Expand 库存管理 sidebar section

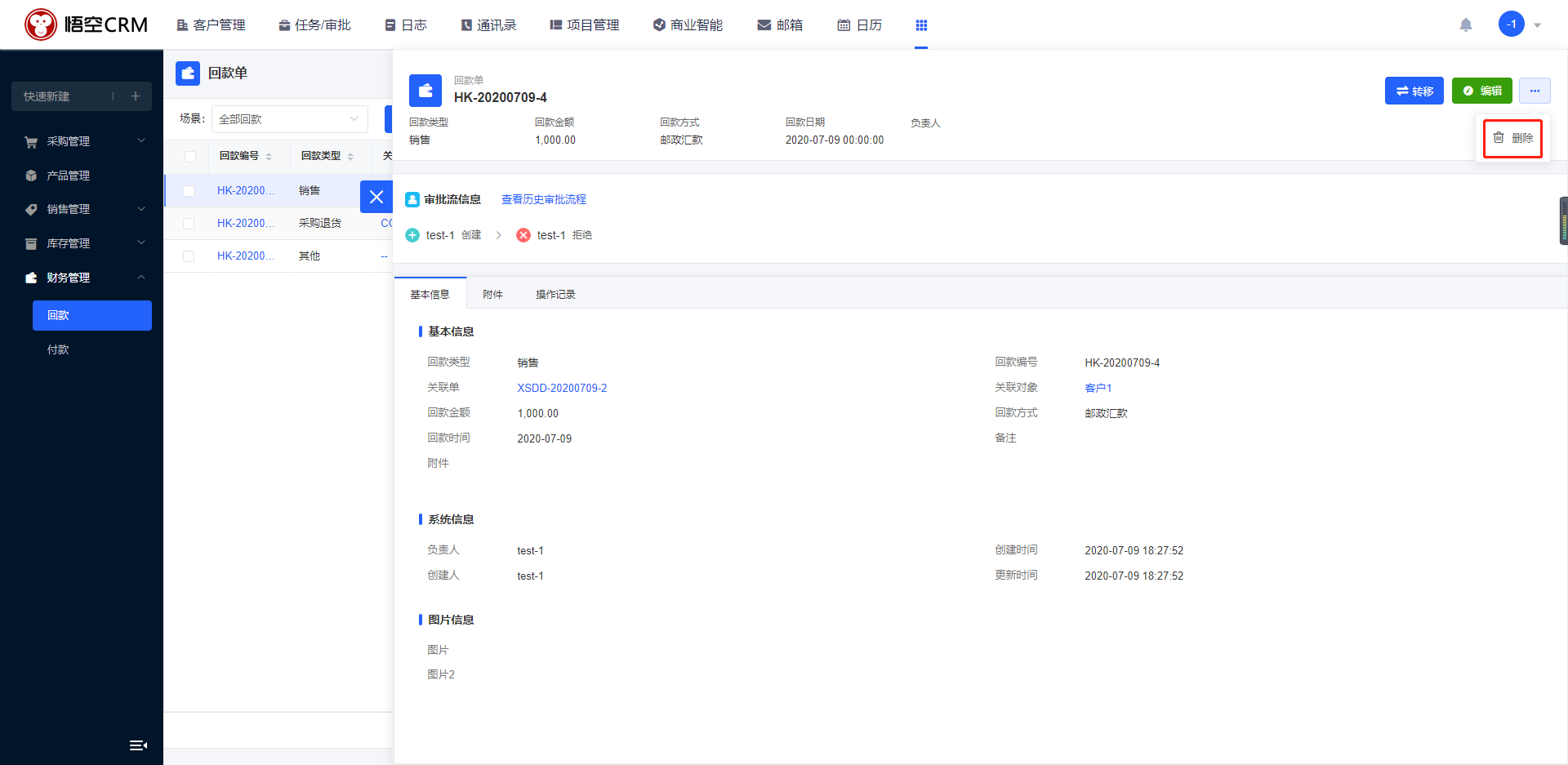tap(82, 243)
